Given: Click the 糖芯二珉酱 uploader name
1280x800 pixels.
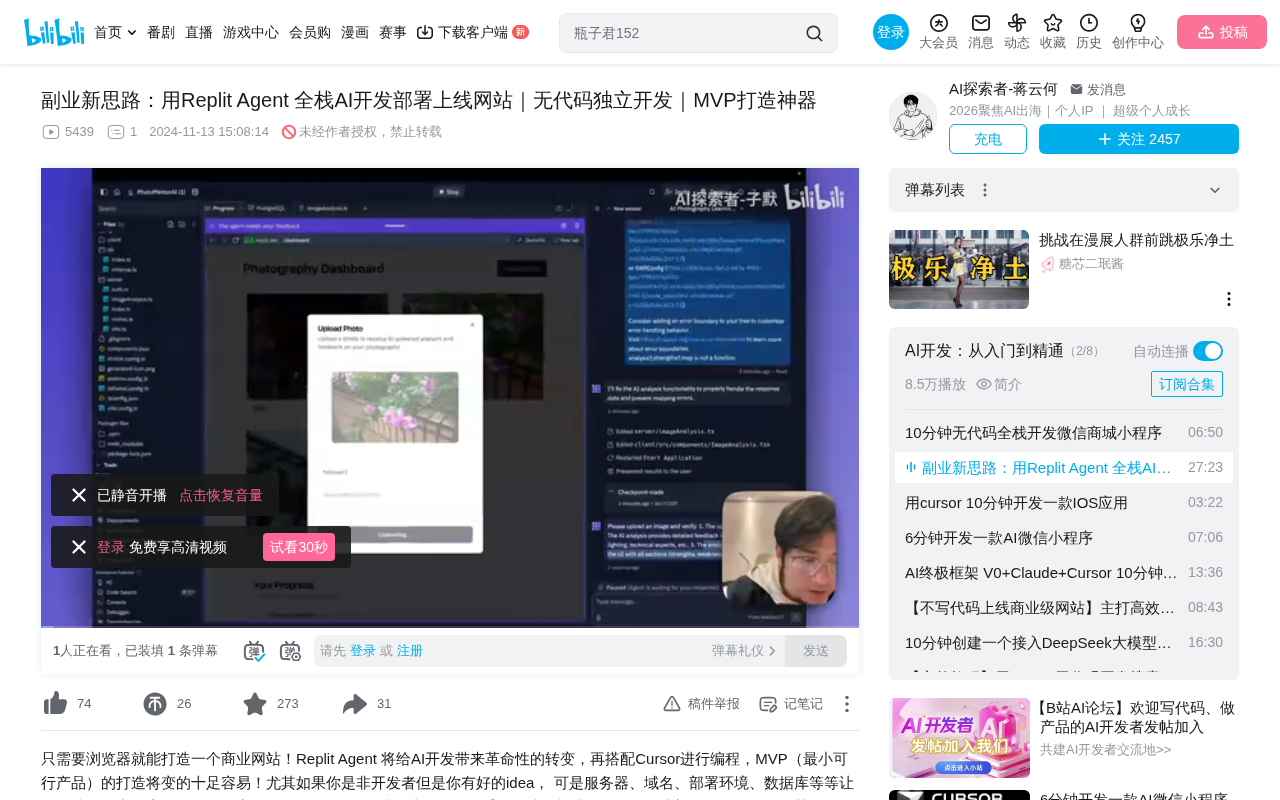Looking at the screenshot, I should coord(1091,264).
